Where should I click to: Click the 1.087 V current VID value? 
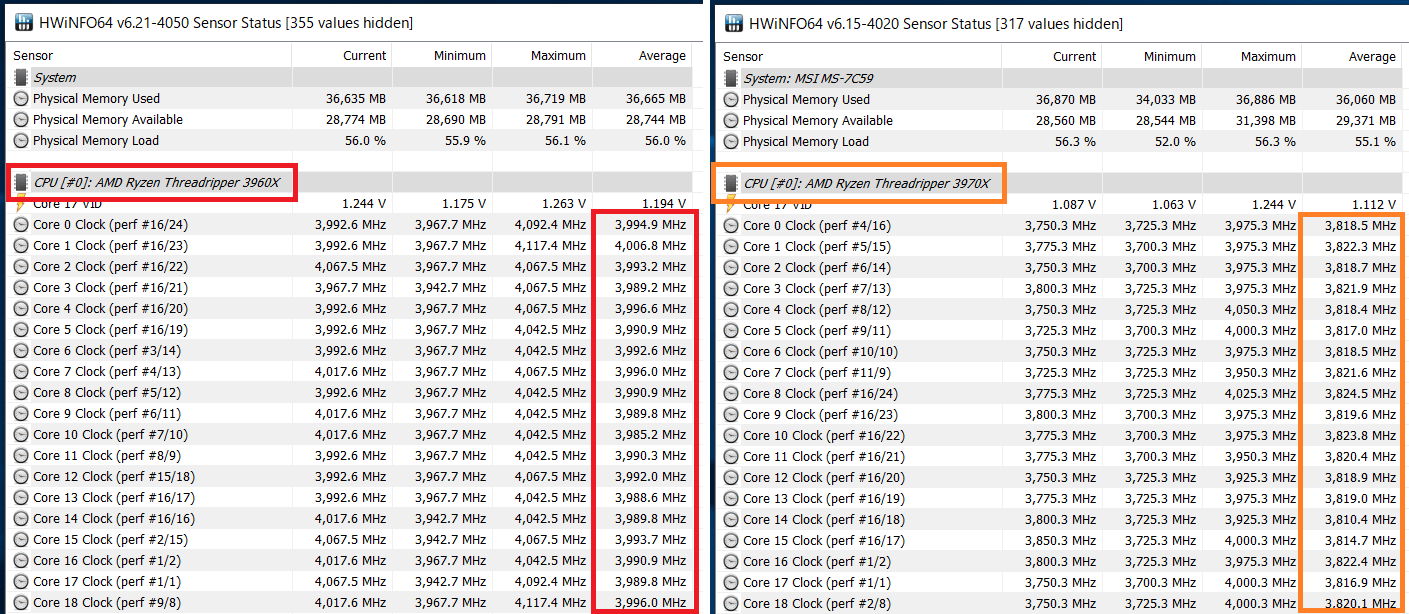[x=1074, y=204]
